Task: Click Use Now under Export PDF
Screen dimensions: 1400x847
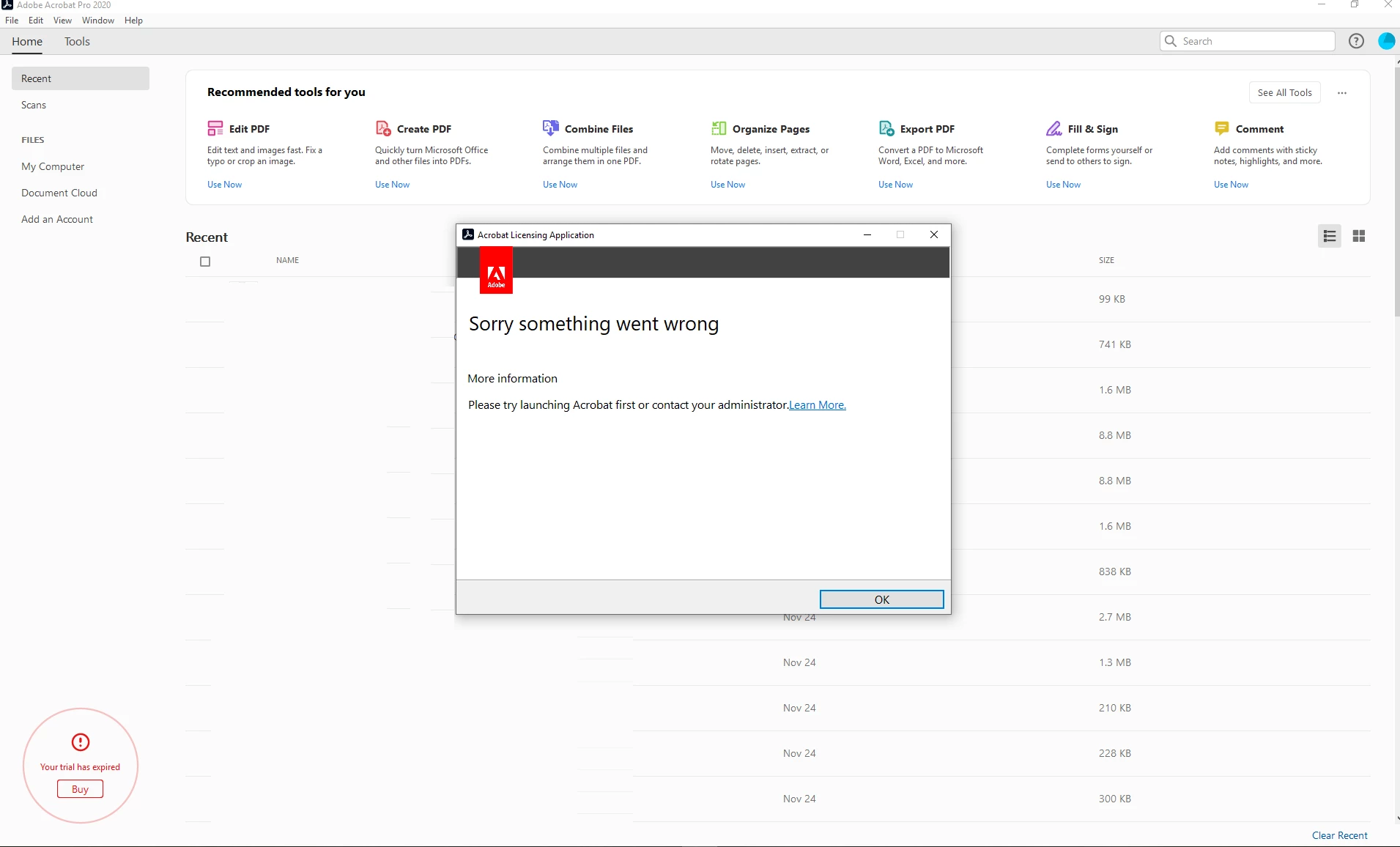Action: (x=895, y=185)
